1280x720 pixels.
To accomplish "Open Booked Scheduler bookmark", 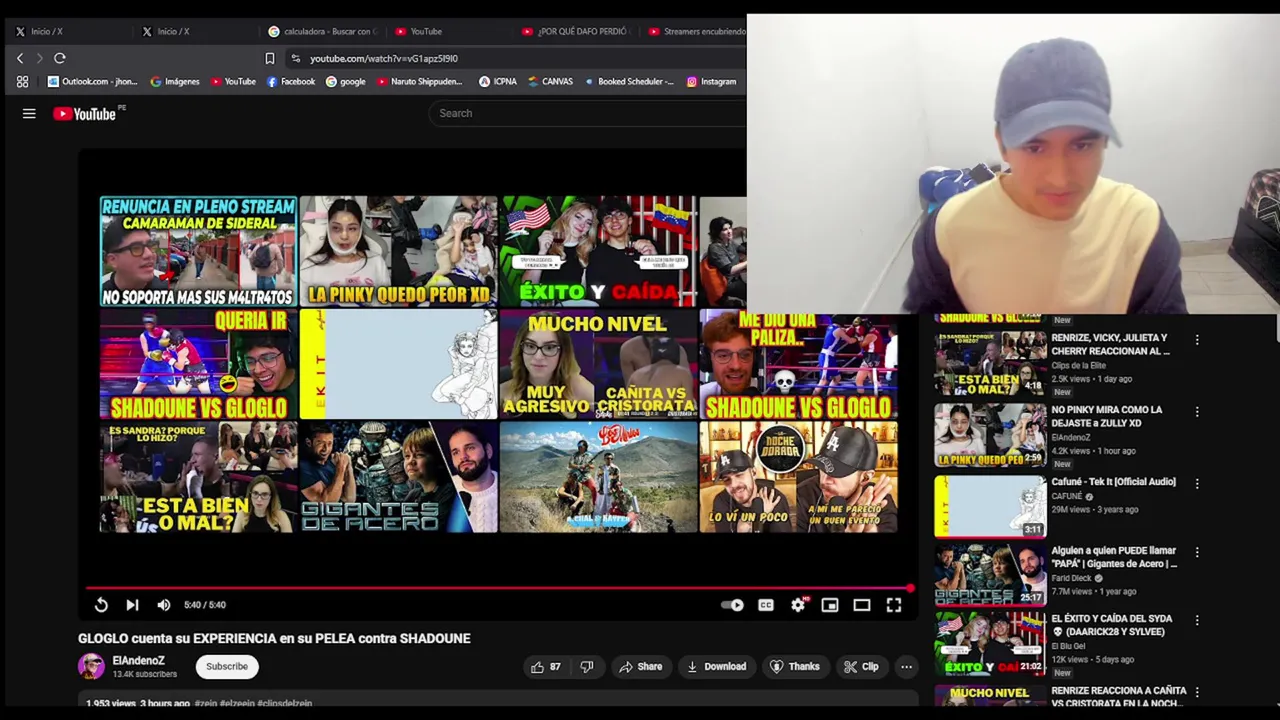I will pyautogui.click(x=629, y=82).
